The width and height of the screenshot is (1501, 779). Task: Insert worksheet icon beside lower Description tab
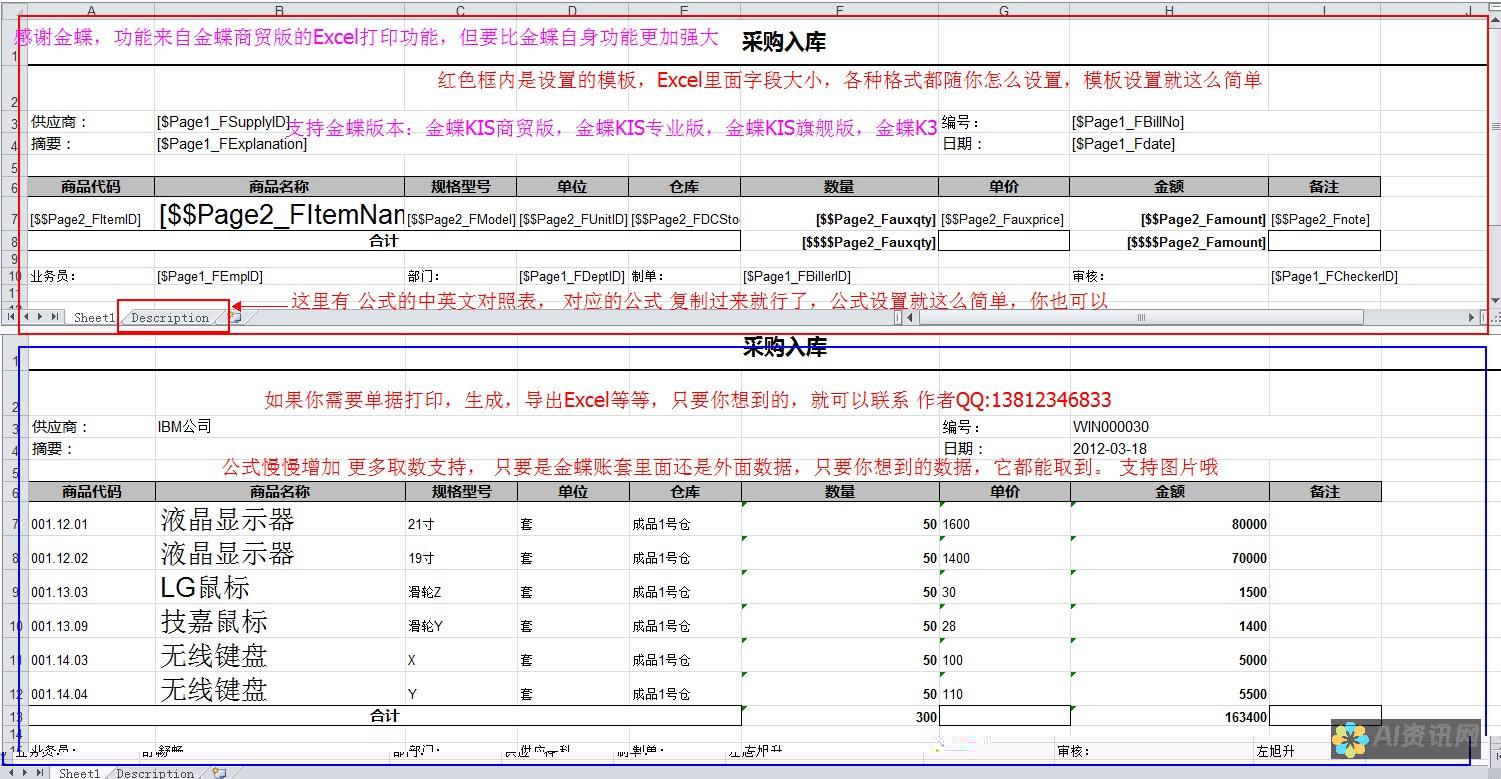[220, 773]
